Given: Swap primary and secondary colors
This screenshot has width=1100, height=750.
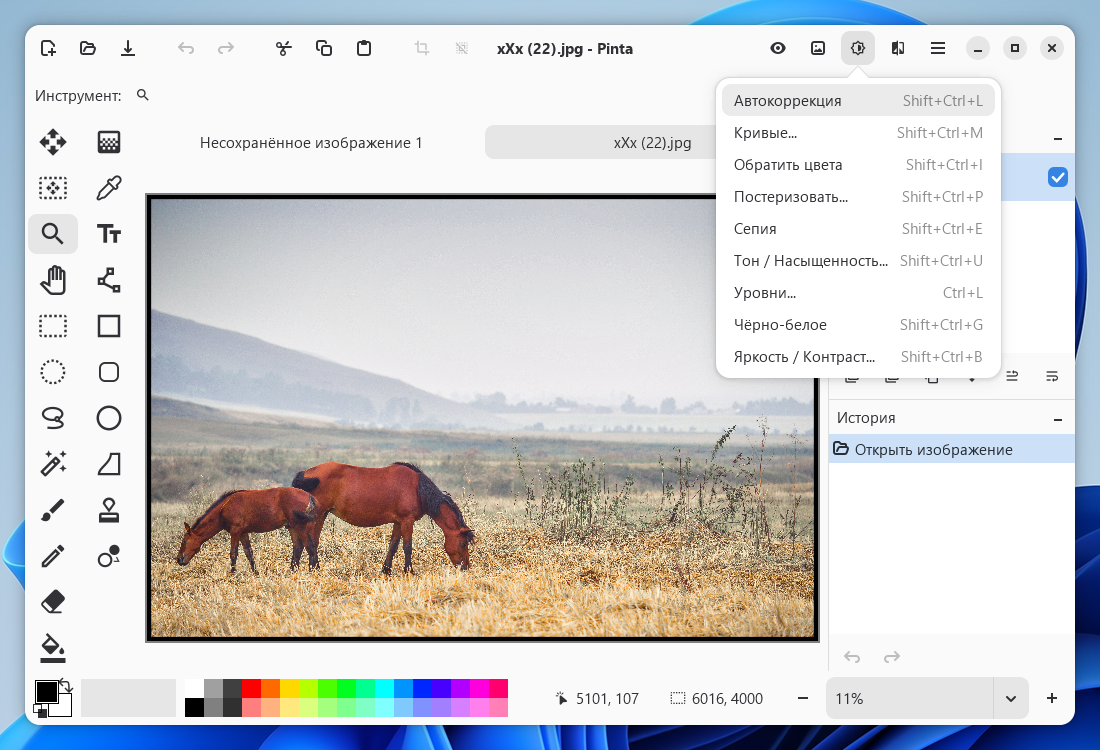Looking at the screenshot, I should [x=67, y=685].
